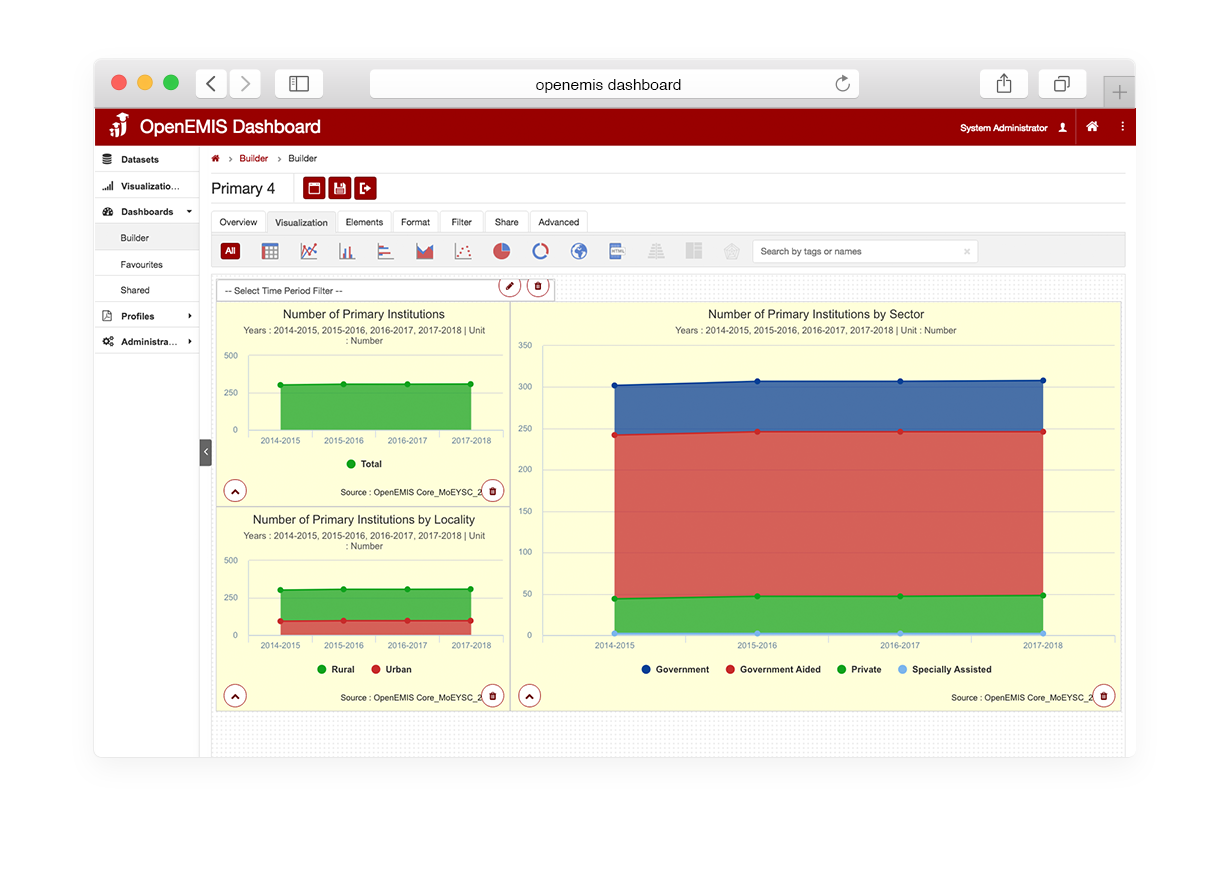Select the greyed pyramid chart icon

point(656,251)
